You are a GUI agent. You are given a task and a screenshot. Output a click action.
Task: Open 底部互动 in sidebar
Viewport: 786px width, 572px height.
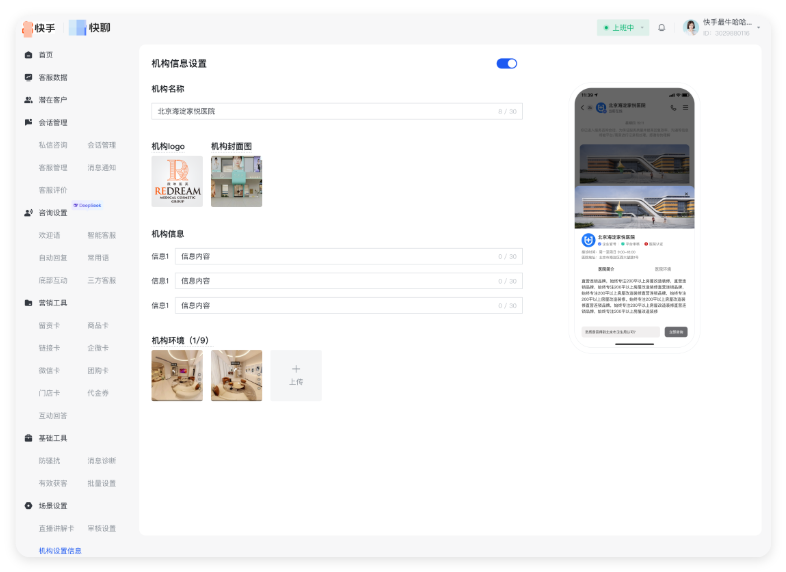click(x=53, y=280)
